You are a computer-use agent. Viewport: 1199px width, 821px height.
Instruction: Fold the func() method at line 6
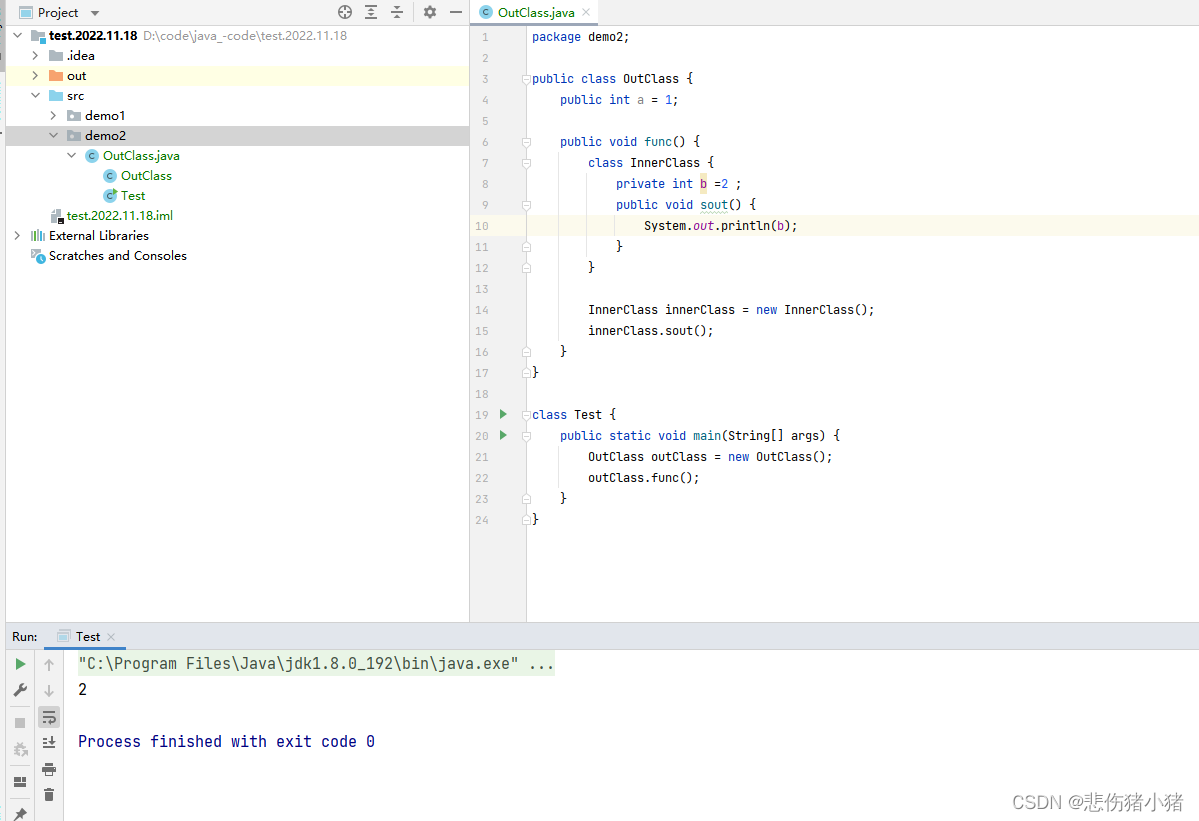(x=526, y=141)
